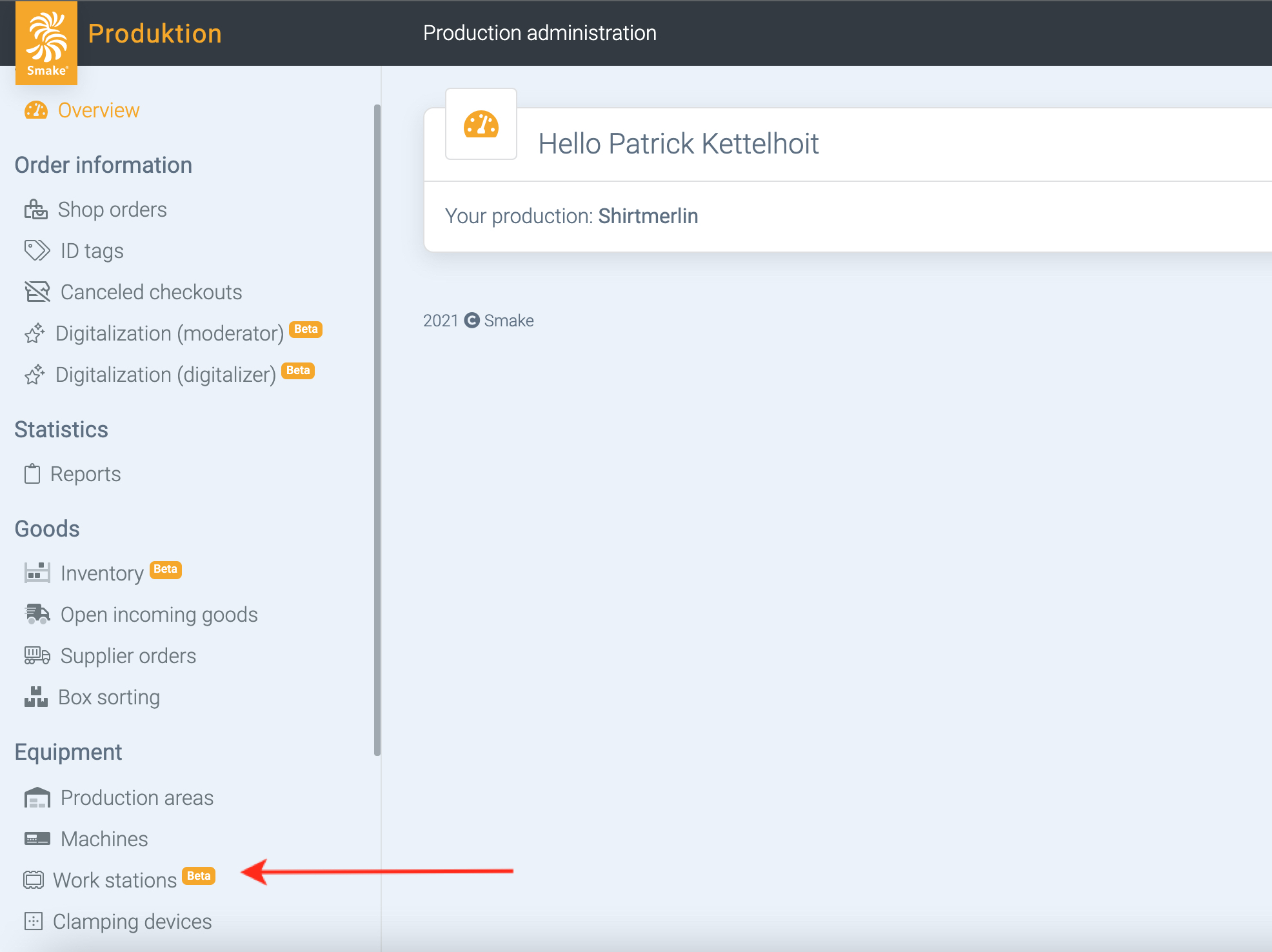The width and height of the screenshot is (1272, 952).
Task: Click the Clamping devices grid icon
Action: click(x=34, y=921)
